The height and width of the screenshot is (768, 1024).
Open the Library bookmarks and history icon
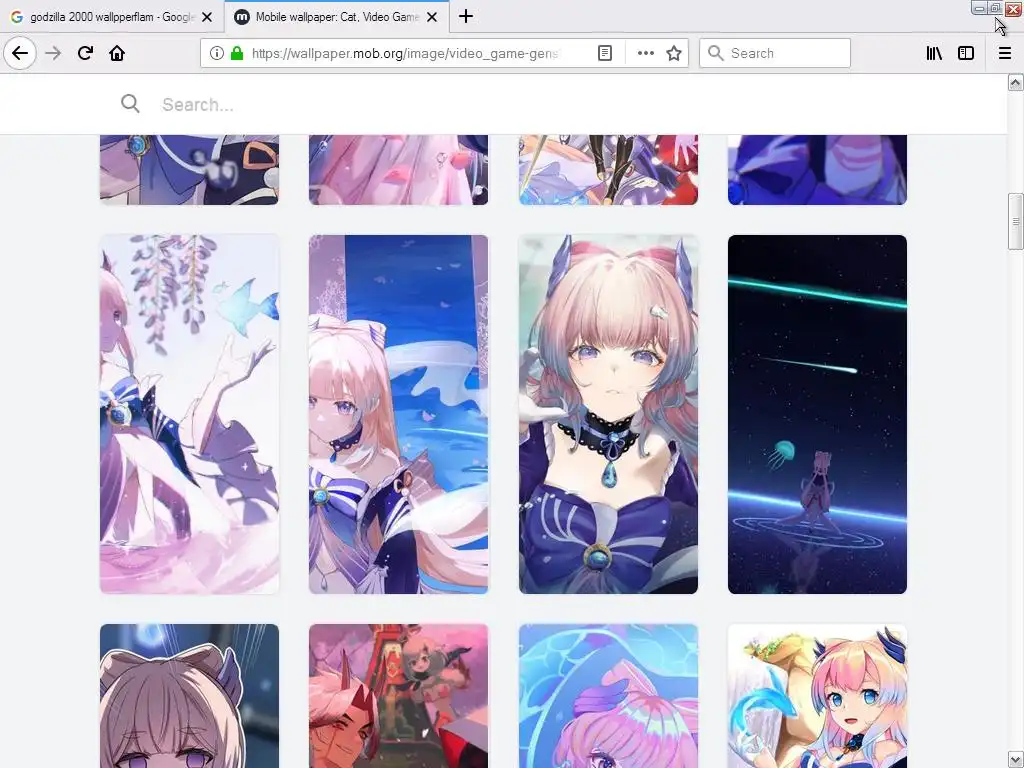pos(934,53)
